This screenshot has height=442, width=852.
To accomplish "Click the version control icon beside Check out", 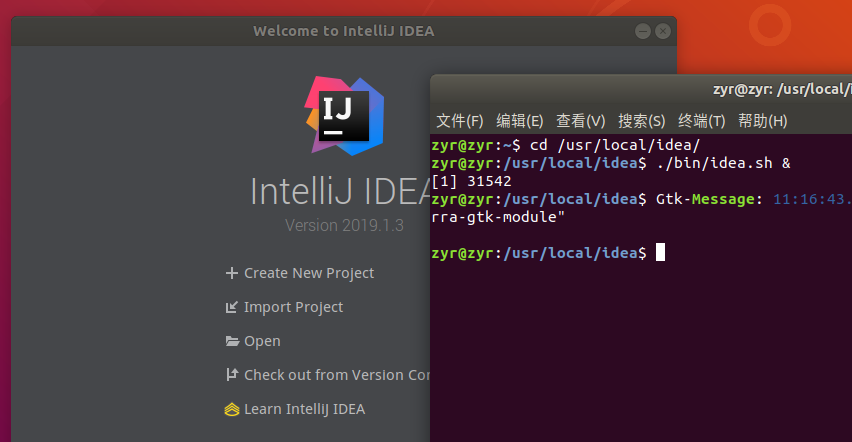I will tap(232, 375).
